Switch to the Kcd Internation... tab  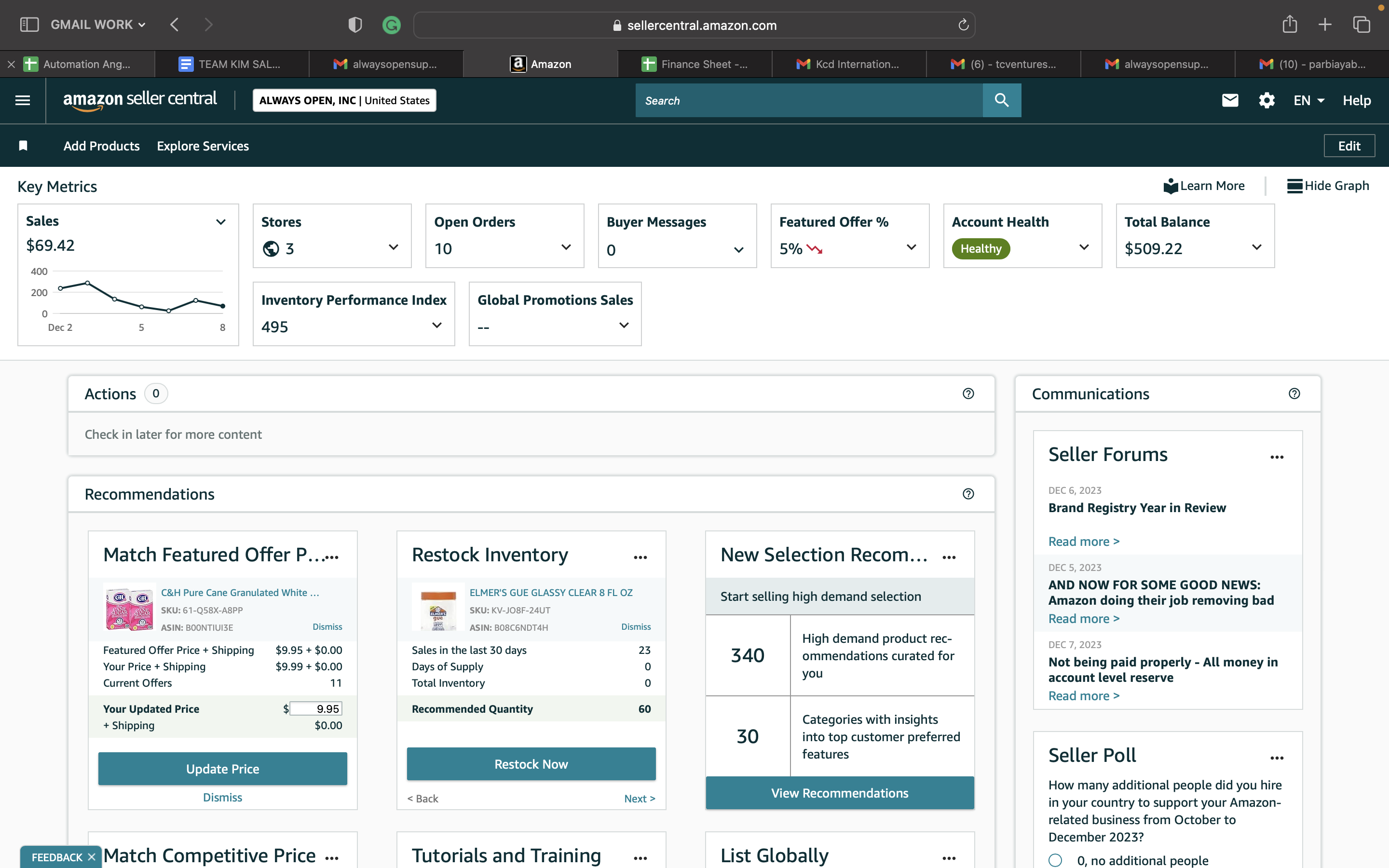[x=849, y=64]
